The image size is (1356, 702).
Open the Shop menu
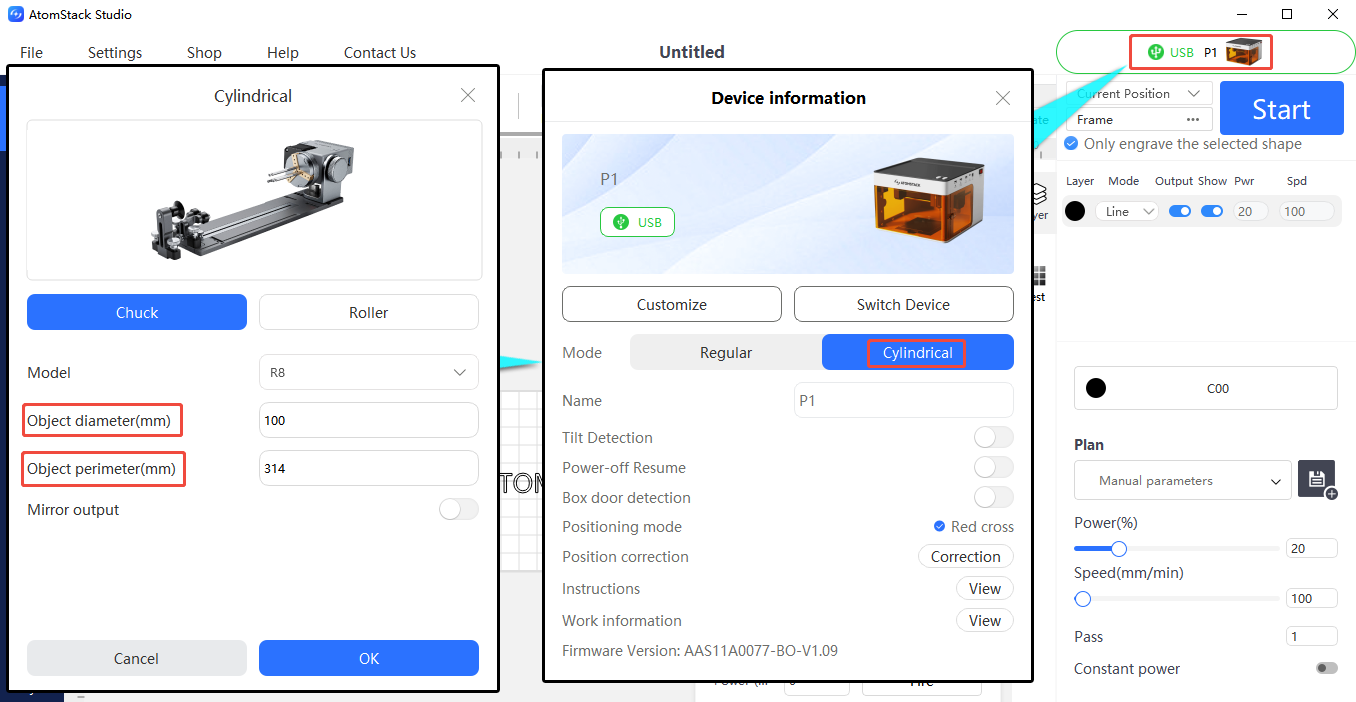204,52
